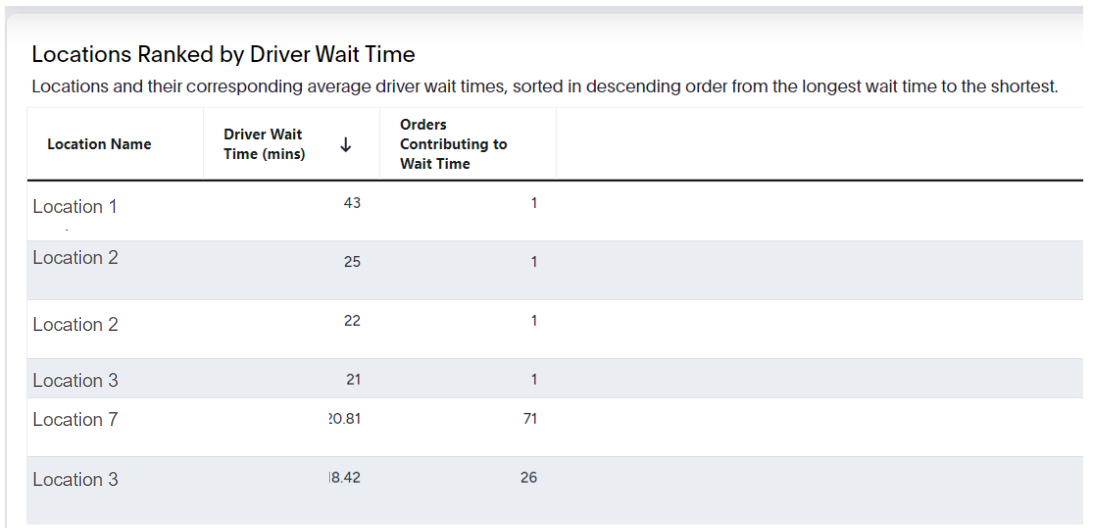The image size is (1093, 528).
Task: Click the 21 wait time cell
Action: point(353,379)
